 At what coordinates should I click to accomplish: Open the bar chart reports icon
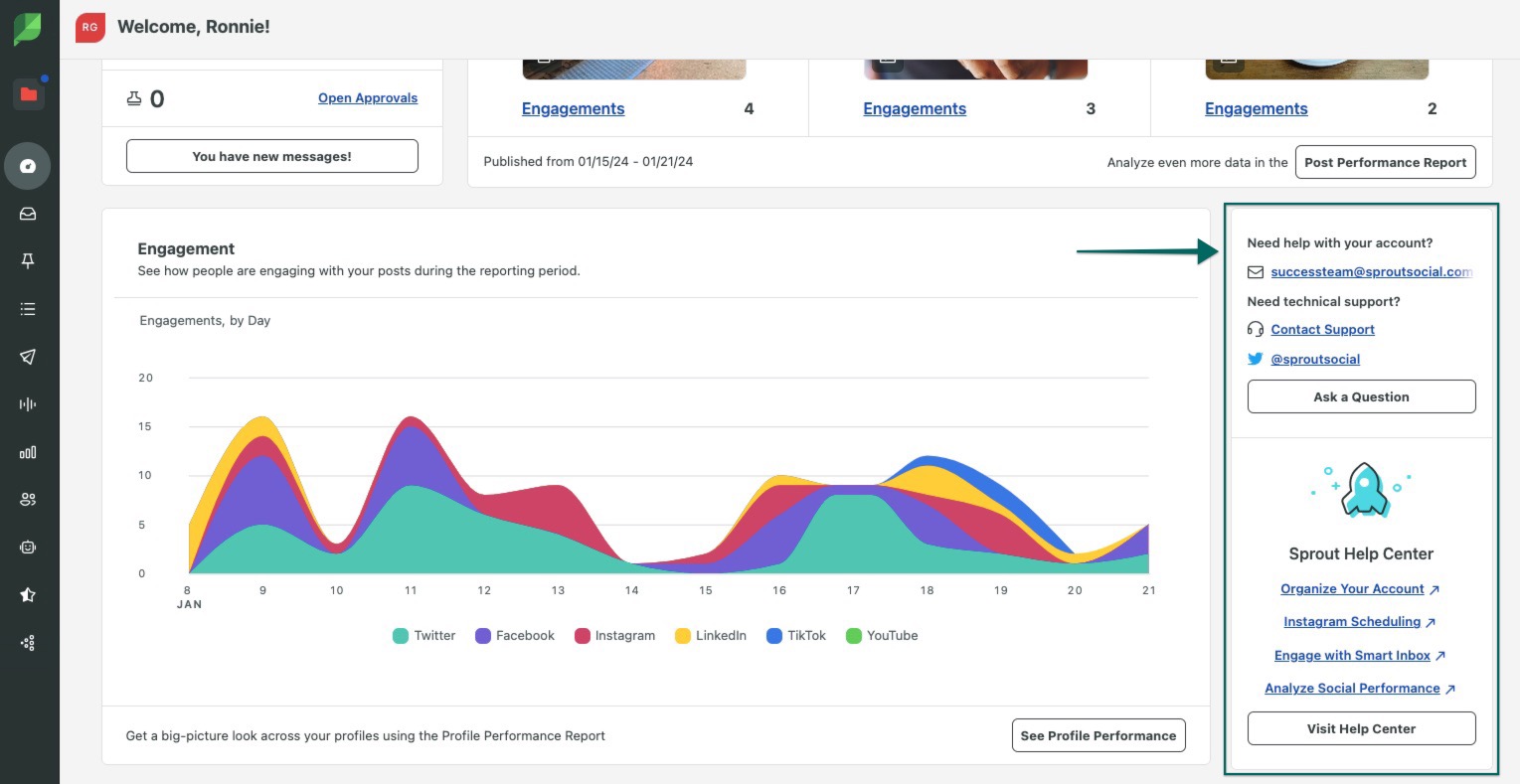pyautogui.click(x=28, y=452)
